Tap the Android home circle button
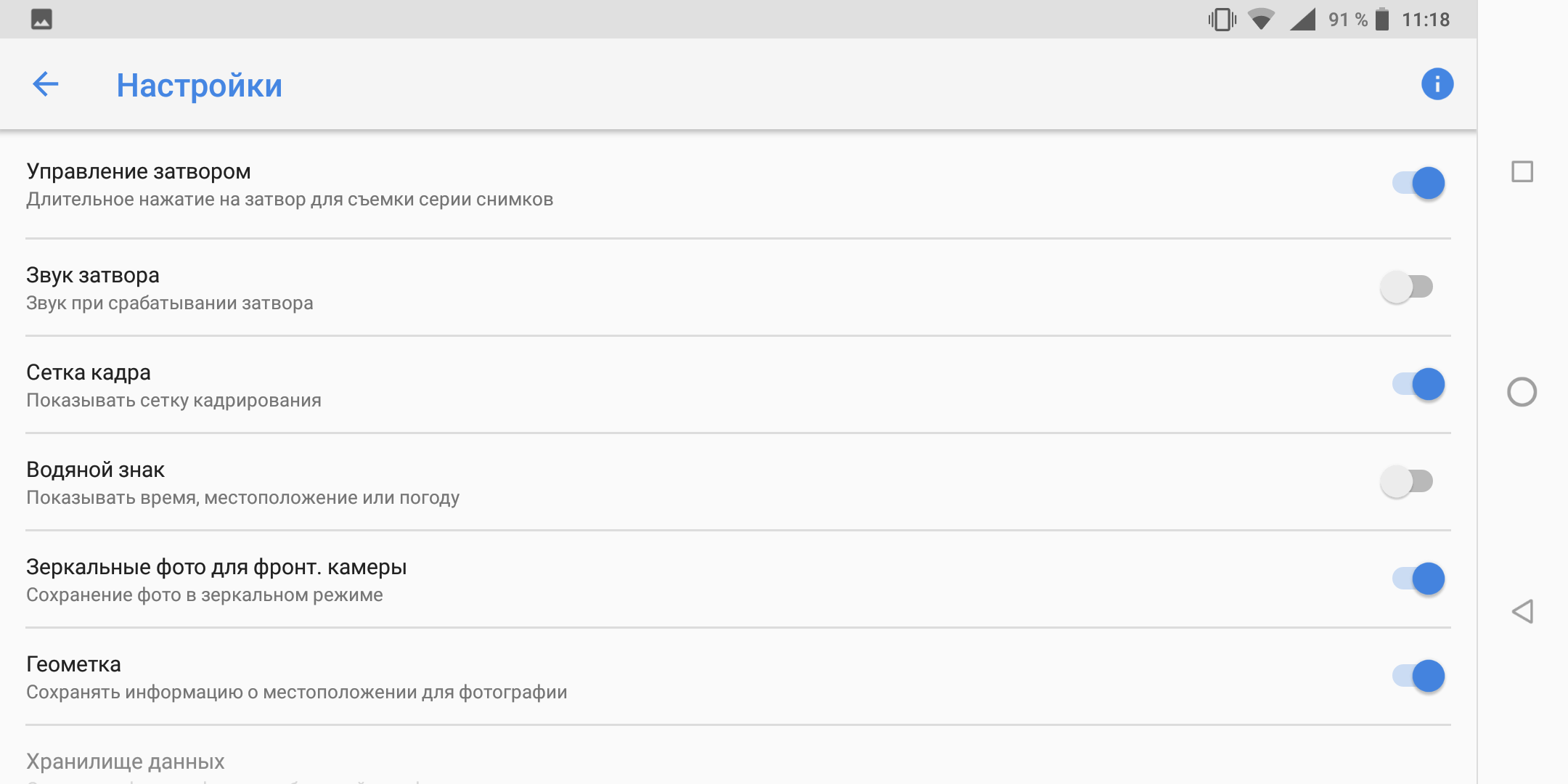Screen dimensions: 1568x784 click(x=1522, y=392)
